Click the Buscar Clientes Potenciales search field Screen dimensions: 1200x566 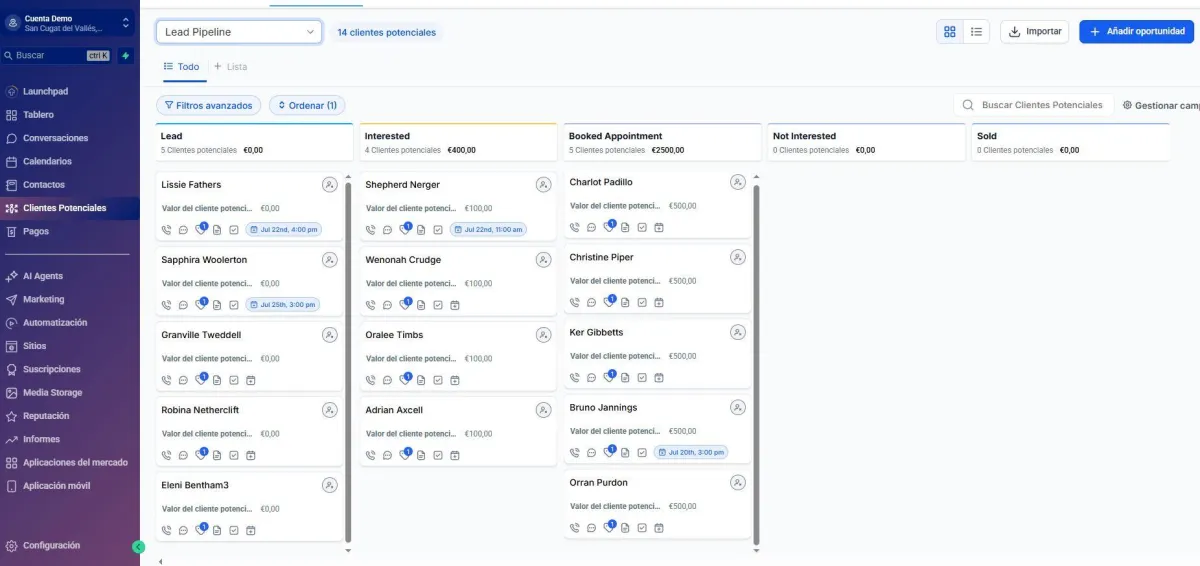point(1041,105)
